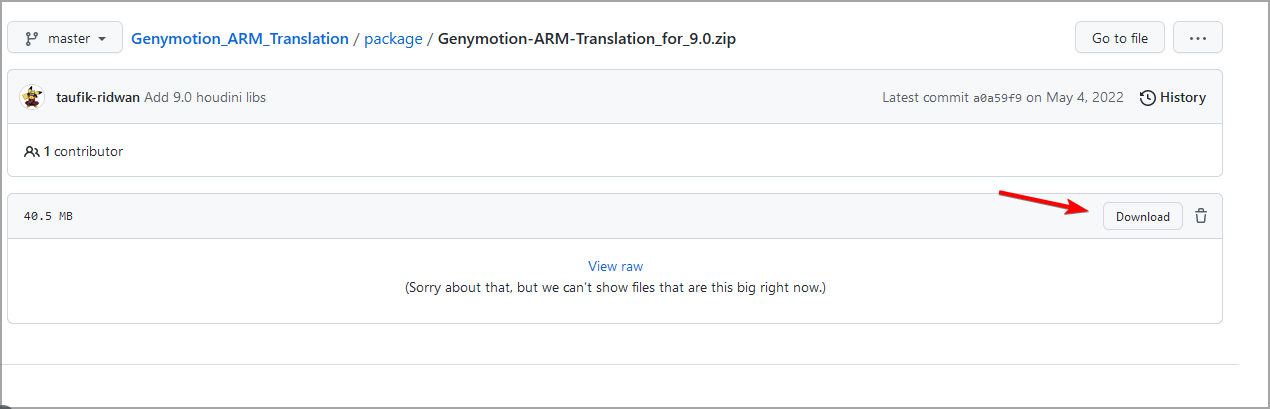Click the Go to file button
The height and width of the screenshot is (409, 1270).
click(1119, 38)
